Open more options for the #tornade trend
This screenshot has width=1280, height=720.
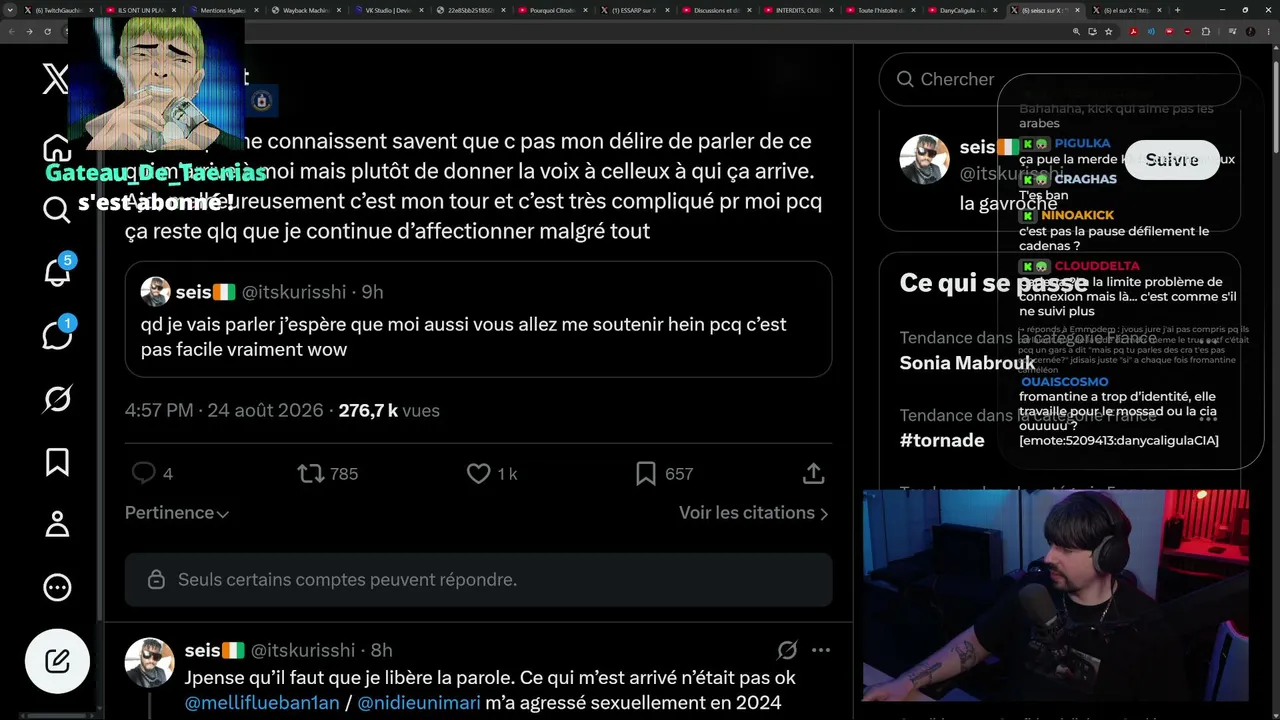1208,418
